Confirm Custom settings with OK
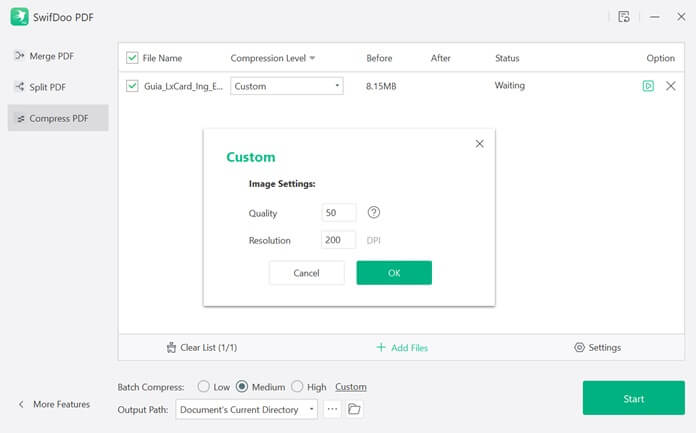This screenshot has height=433, width=696. click(x=394, y=273)
